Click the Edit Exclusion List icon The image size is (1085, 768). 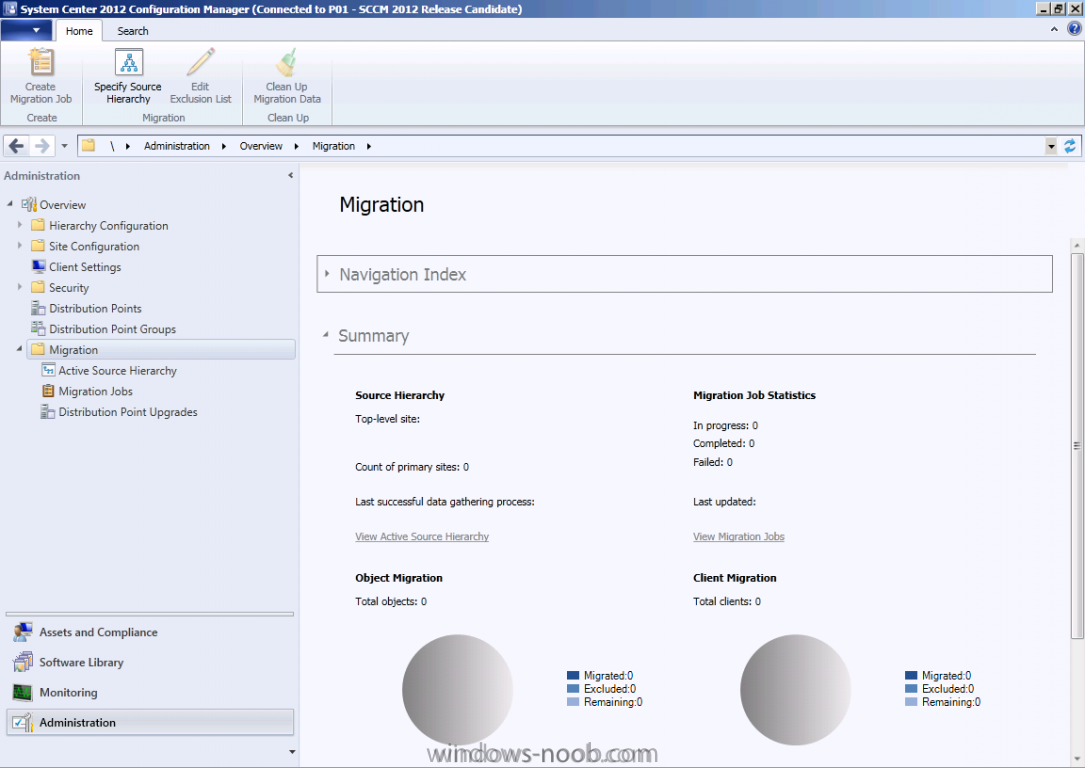click(x=201, y=62)
